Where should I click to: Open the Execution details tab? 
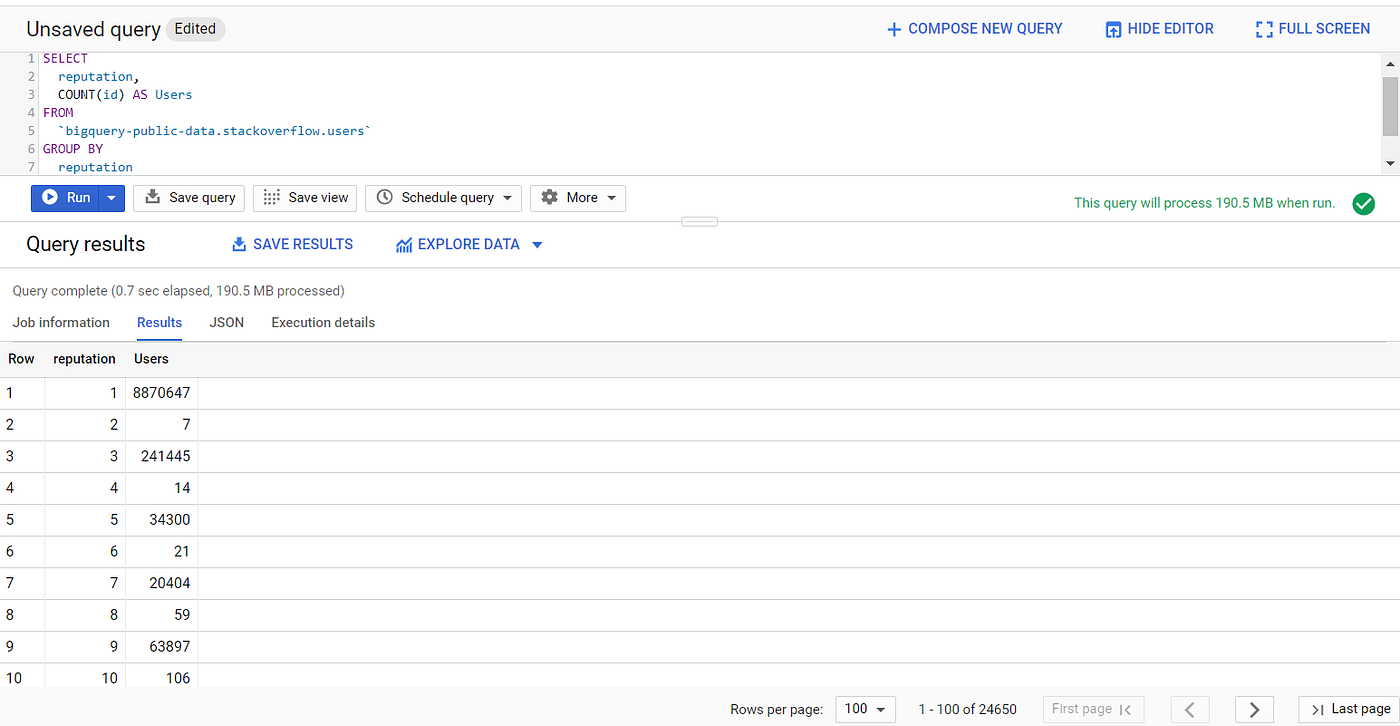(322, 322)
